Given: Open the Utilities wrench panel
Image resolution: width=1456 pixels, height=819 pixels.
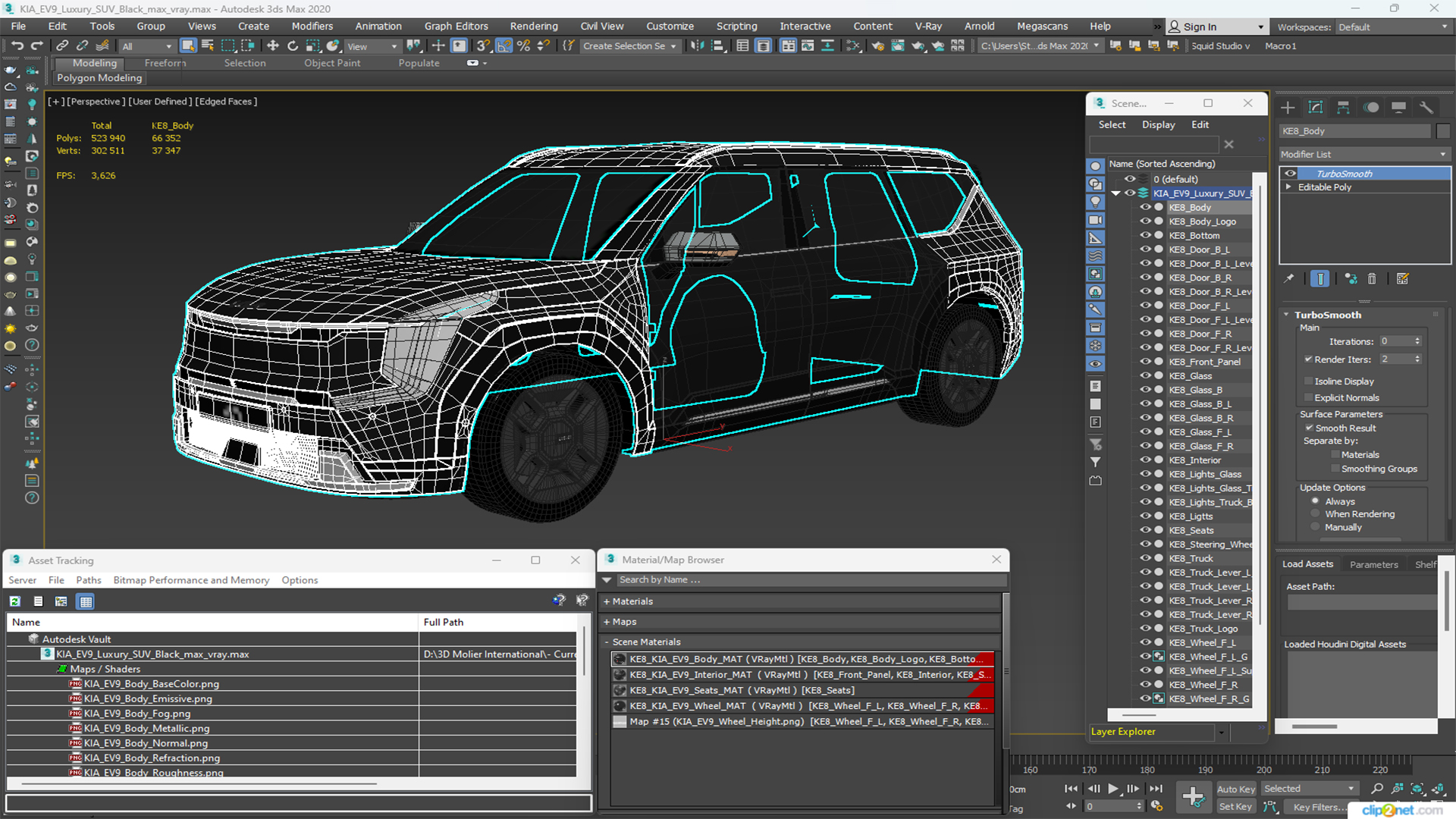Looking at the screenshot, I should pos(1426,108).
